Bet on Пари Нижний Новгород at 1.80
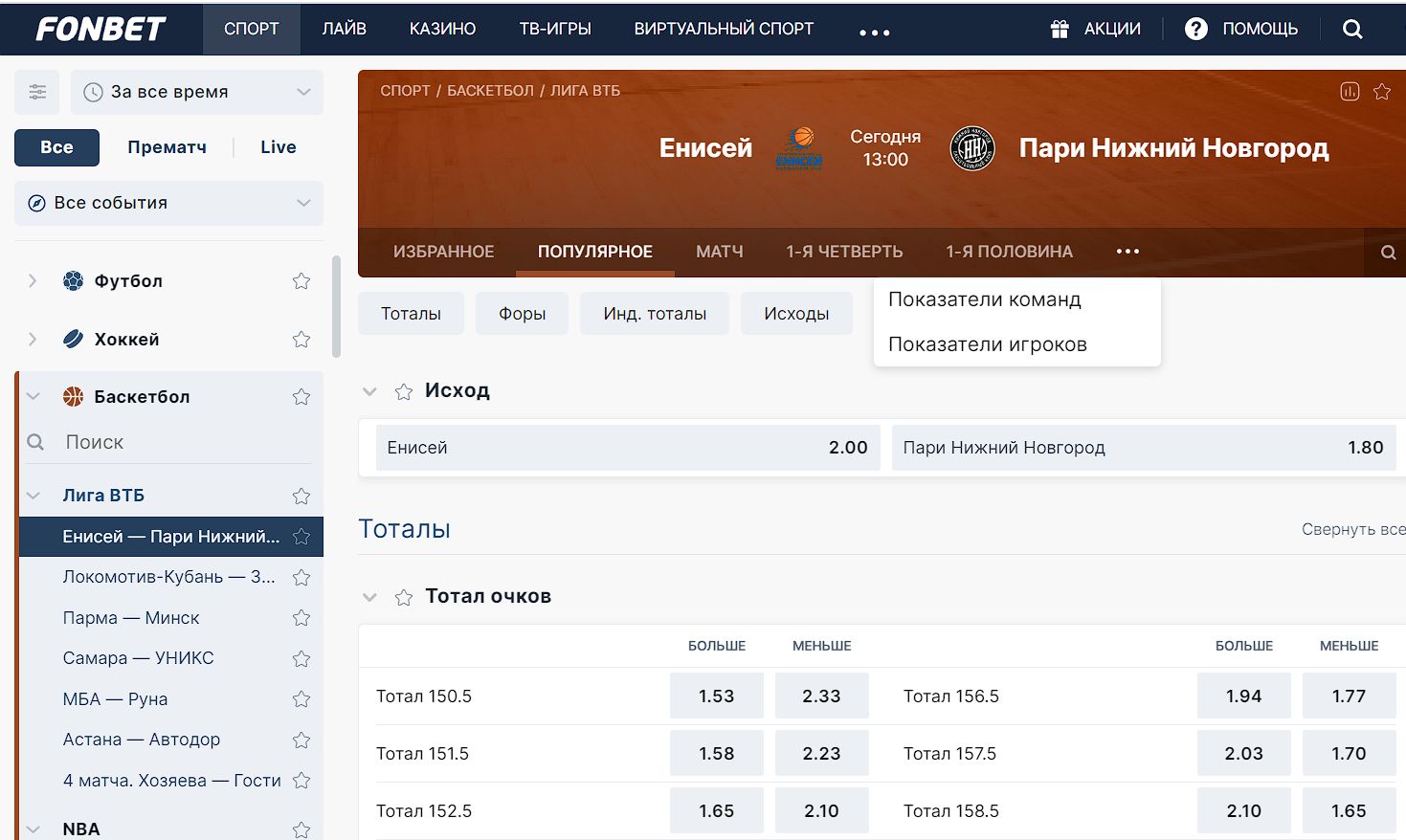1406x840 pixels. (1144, 448)
